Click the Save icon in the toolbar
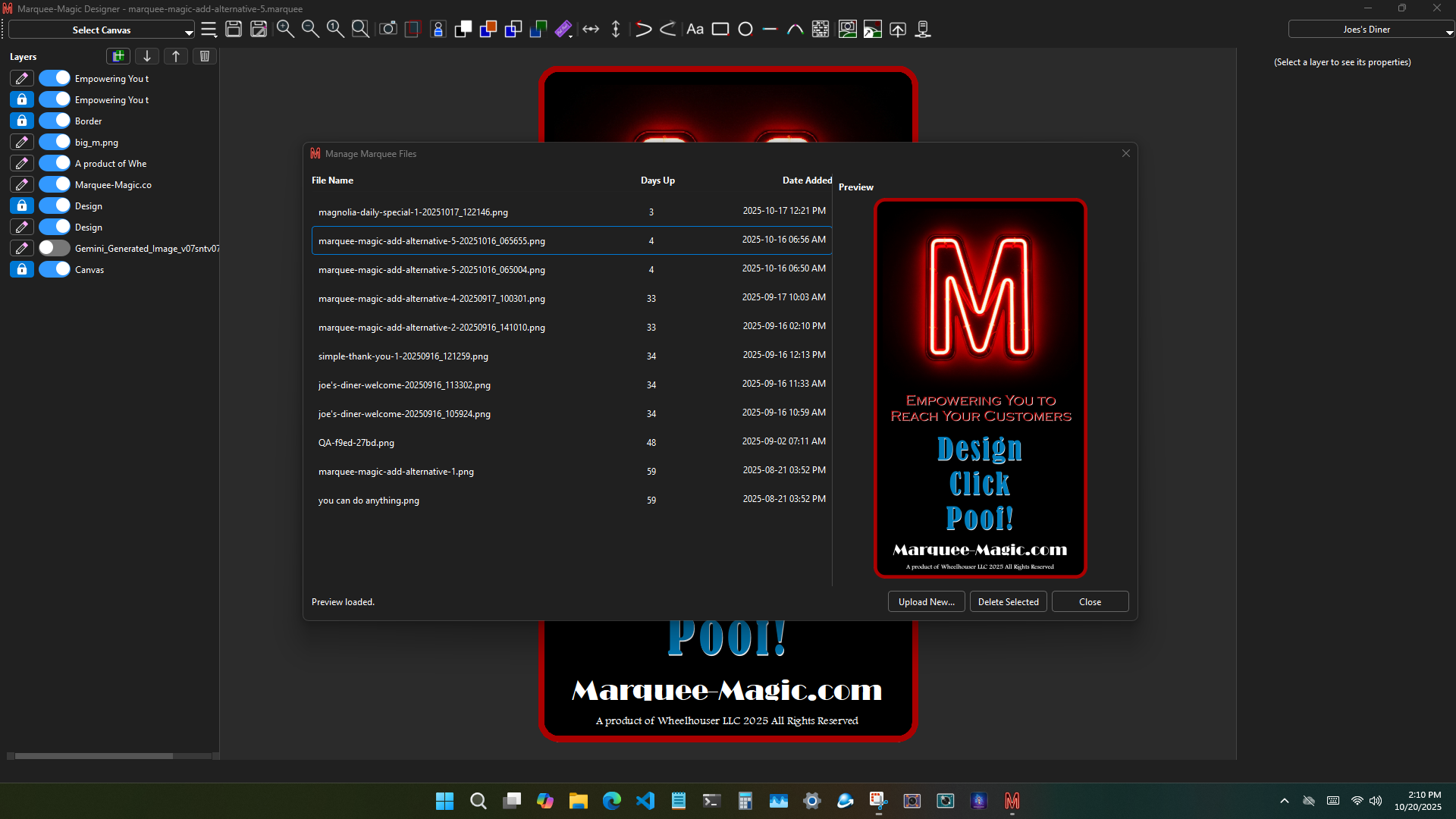 [234, 30]
